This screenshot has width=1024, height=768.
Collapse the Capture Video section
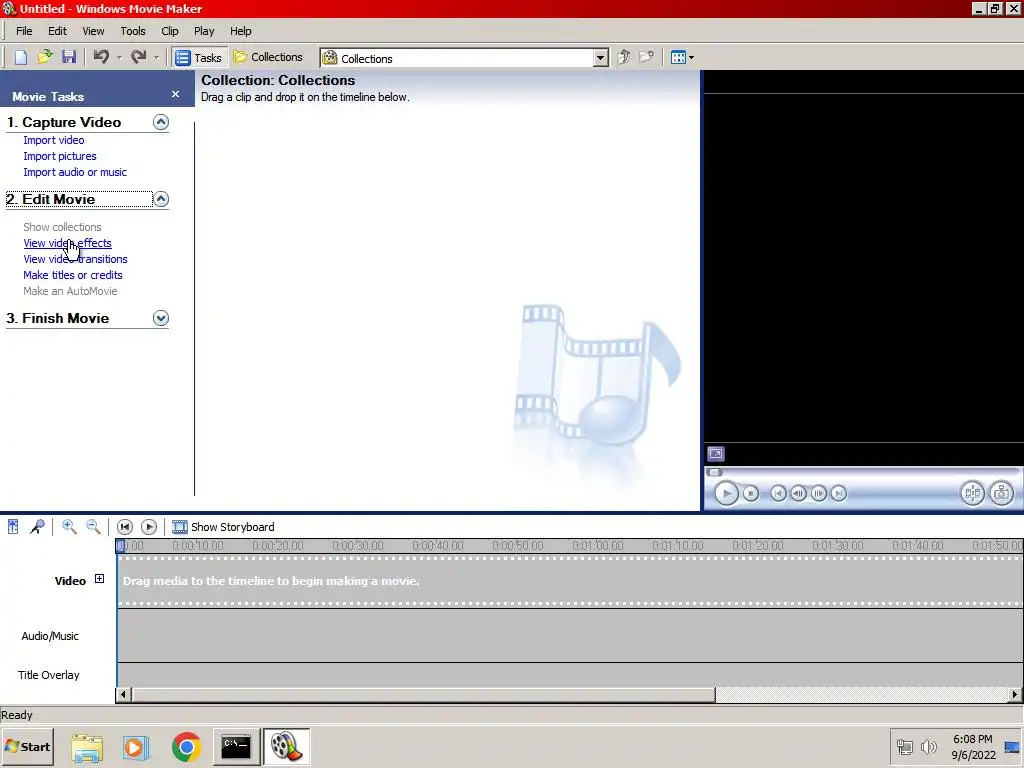point(161,122)
